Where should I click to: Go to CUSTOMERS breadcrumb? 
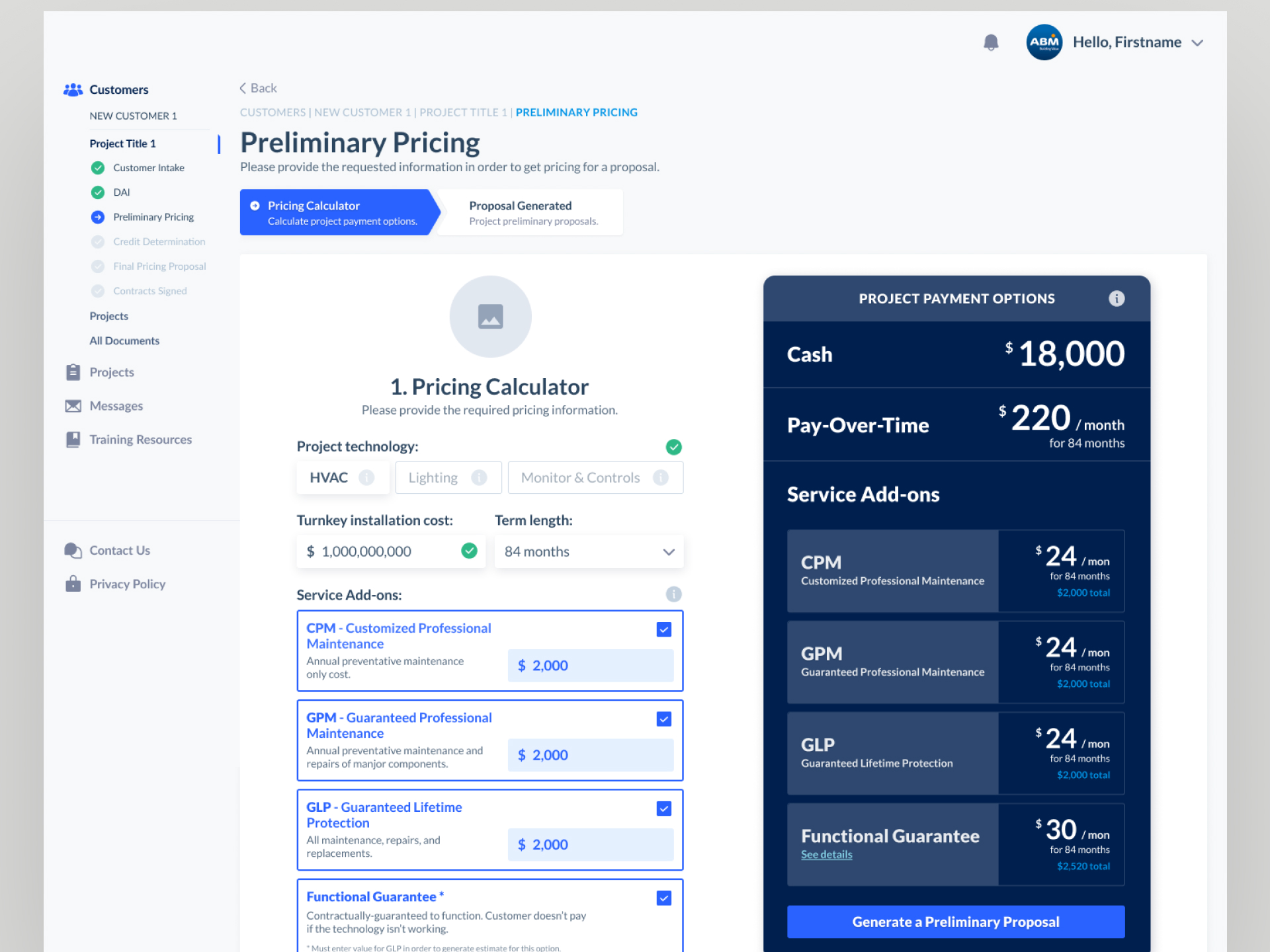pyautogui.click(x=273, y=112)
